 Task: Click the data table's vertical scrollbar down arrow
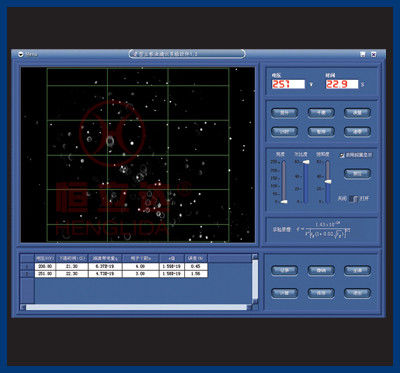coord(255,301)
